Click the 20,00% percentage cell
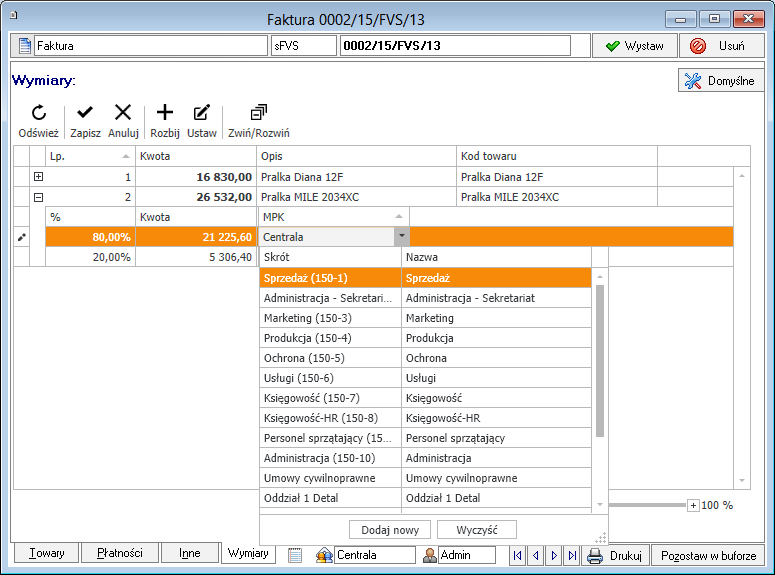 [x=90, y=257]
